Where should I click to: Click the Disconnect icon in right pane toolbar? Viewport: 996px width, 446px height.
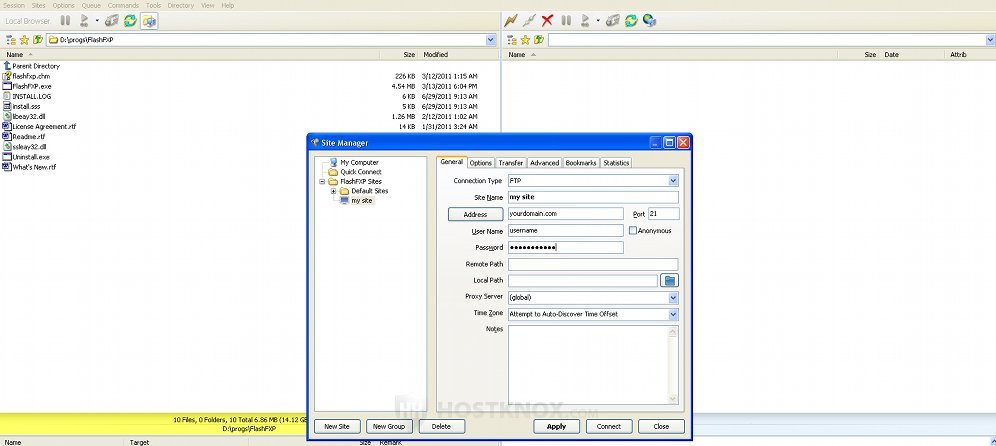tap(529, 21)
